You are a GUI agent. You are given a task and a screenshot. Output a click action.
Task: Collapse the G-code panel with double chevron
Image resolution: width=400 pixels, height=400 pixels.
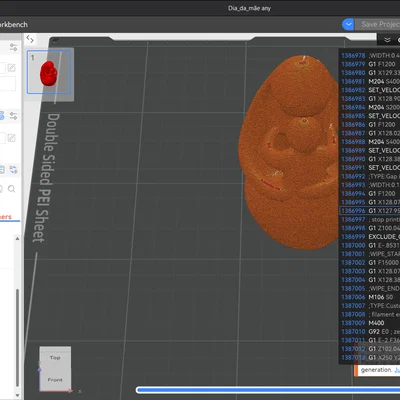[387, 40]
